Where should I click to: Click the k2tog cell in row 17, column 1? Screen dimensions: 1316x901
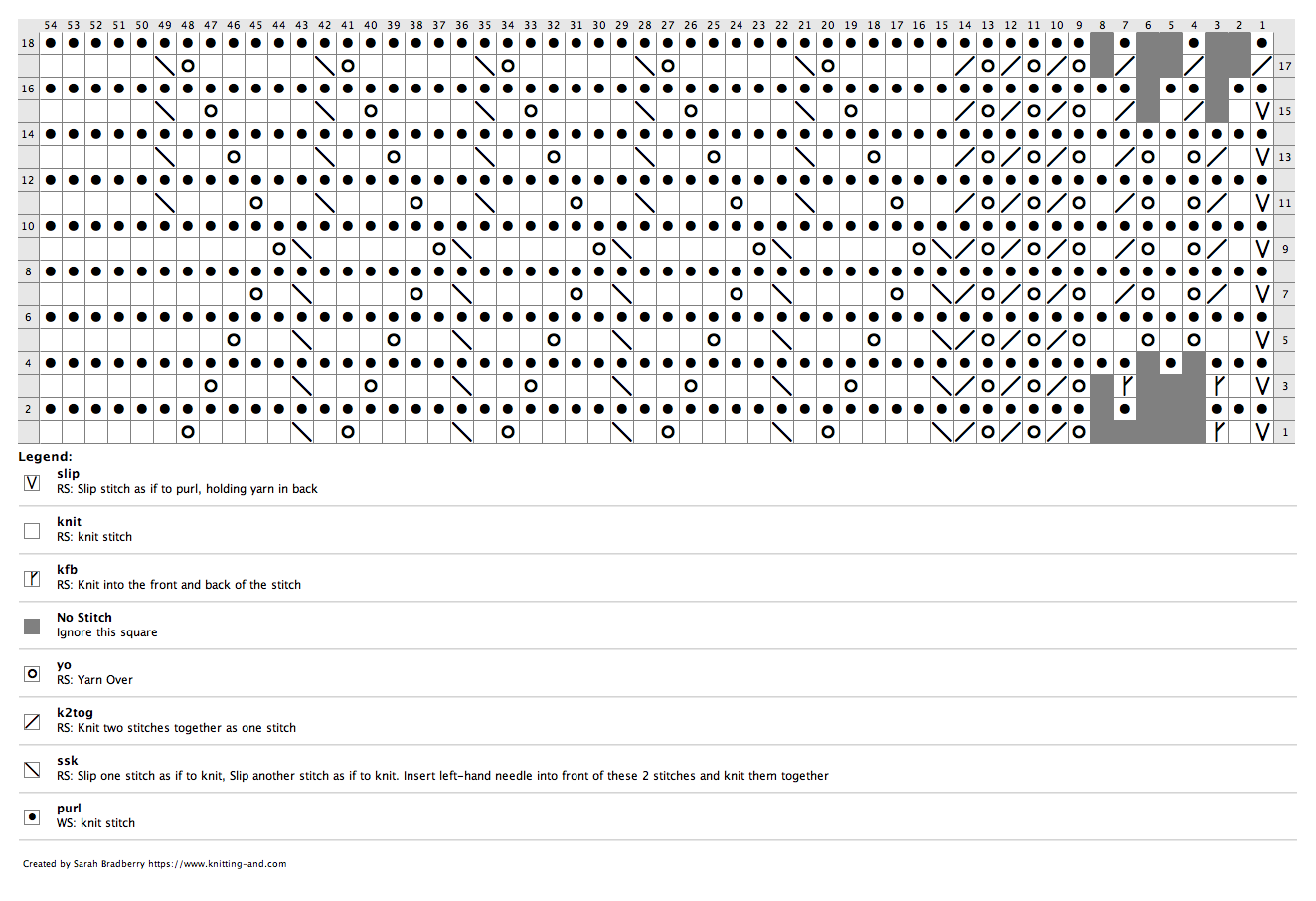click(x=1262, y=66)
